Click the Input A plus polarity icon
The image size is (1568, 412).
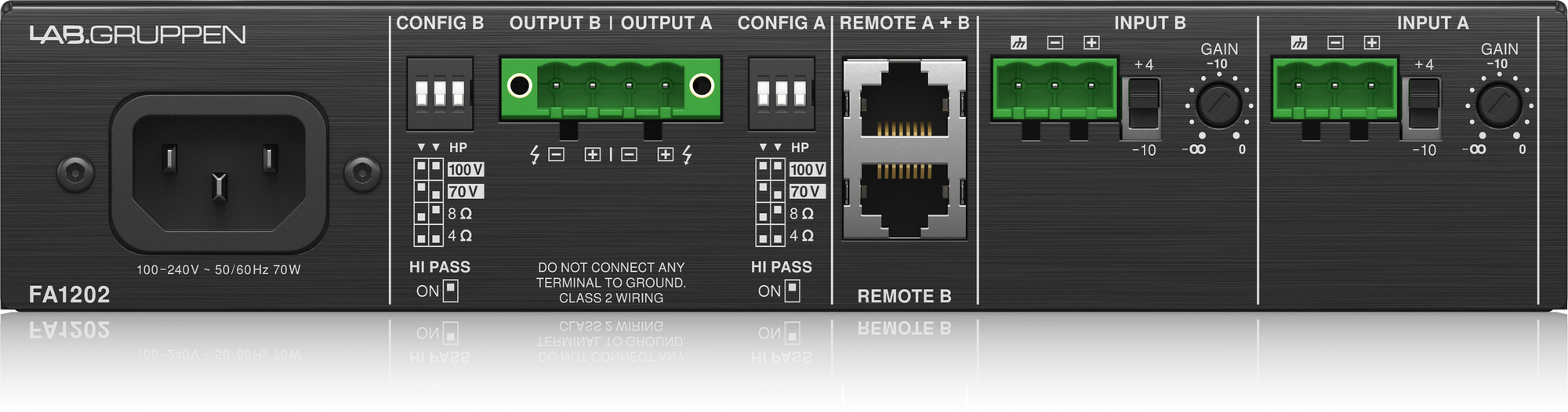click(1371, 43)
